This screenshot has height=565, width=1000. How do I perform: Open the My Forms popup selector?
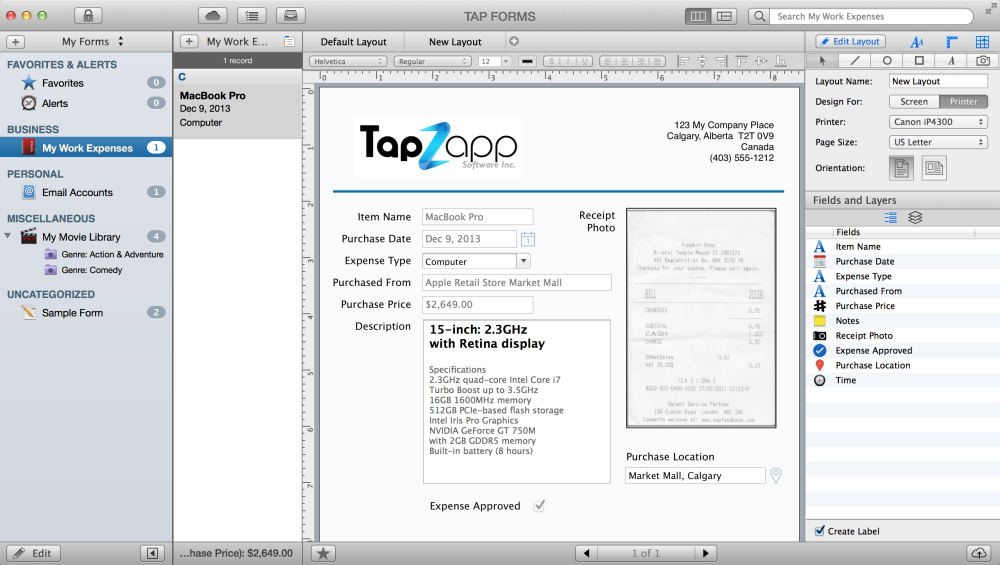point(93,41)
